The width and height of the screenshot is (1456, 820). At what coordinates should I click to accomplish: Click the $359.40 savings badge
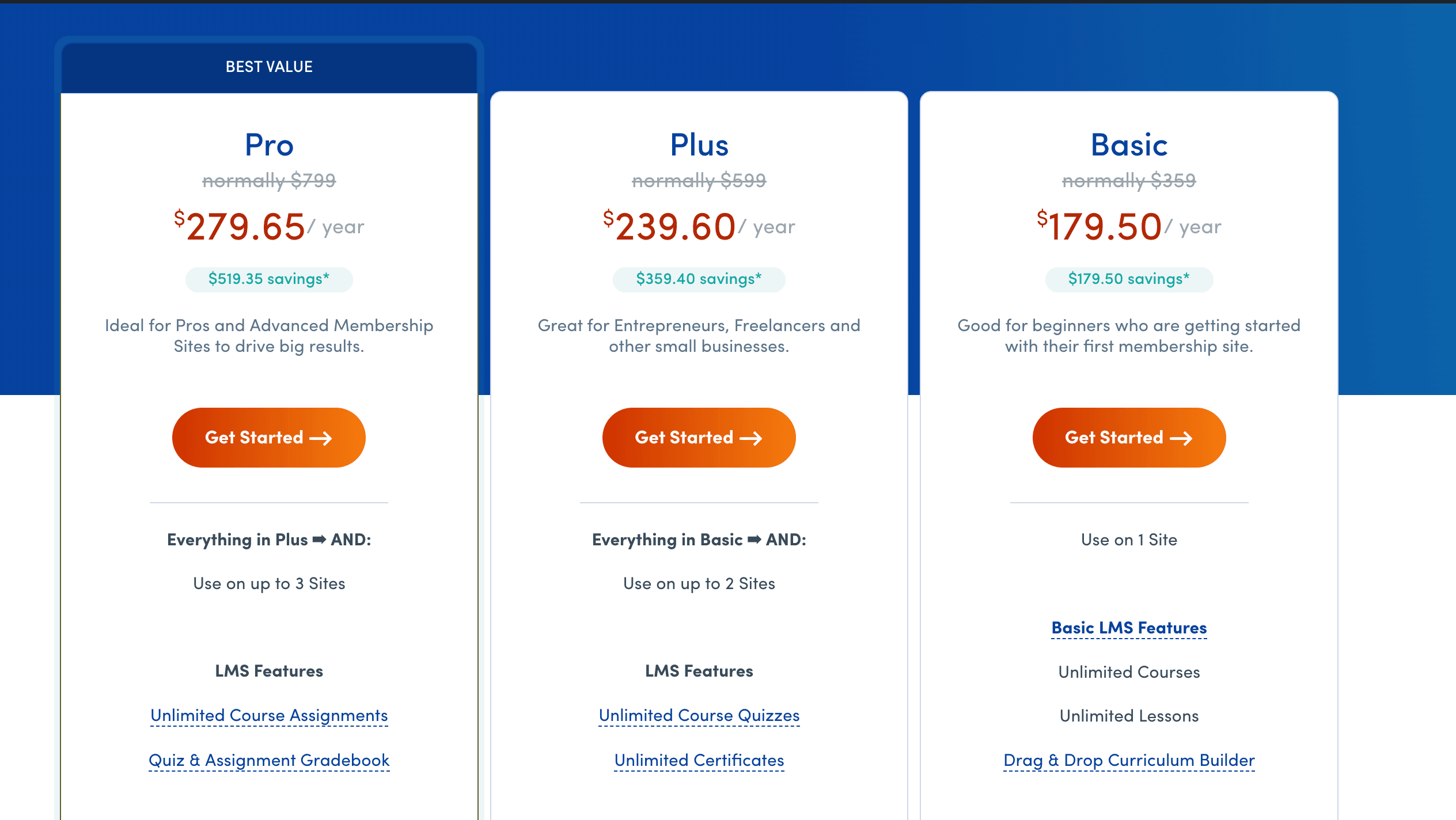pyautogui.click(x=699, y=279)
